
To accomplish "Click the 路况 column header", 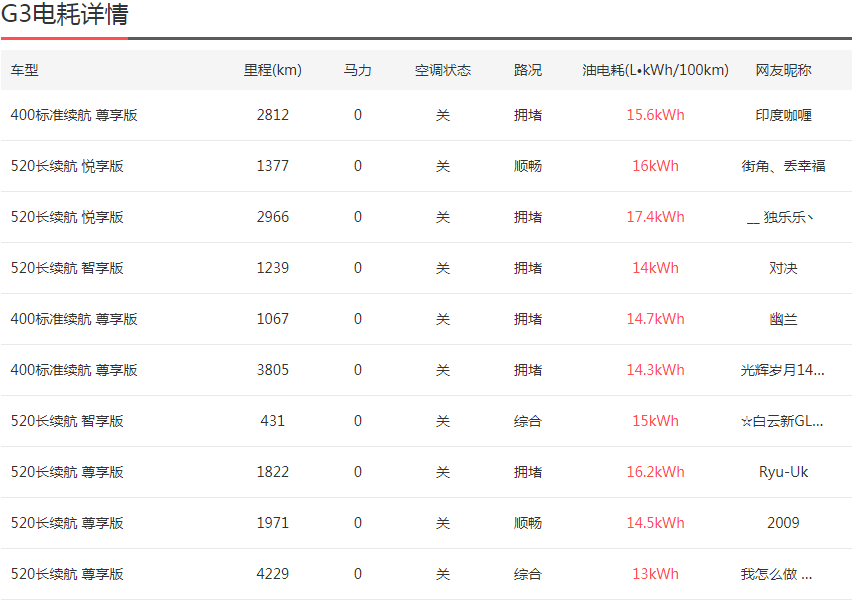I will 527,70.
